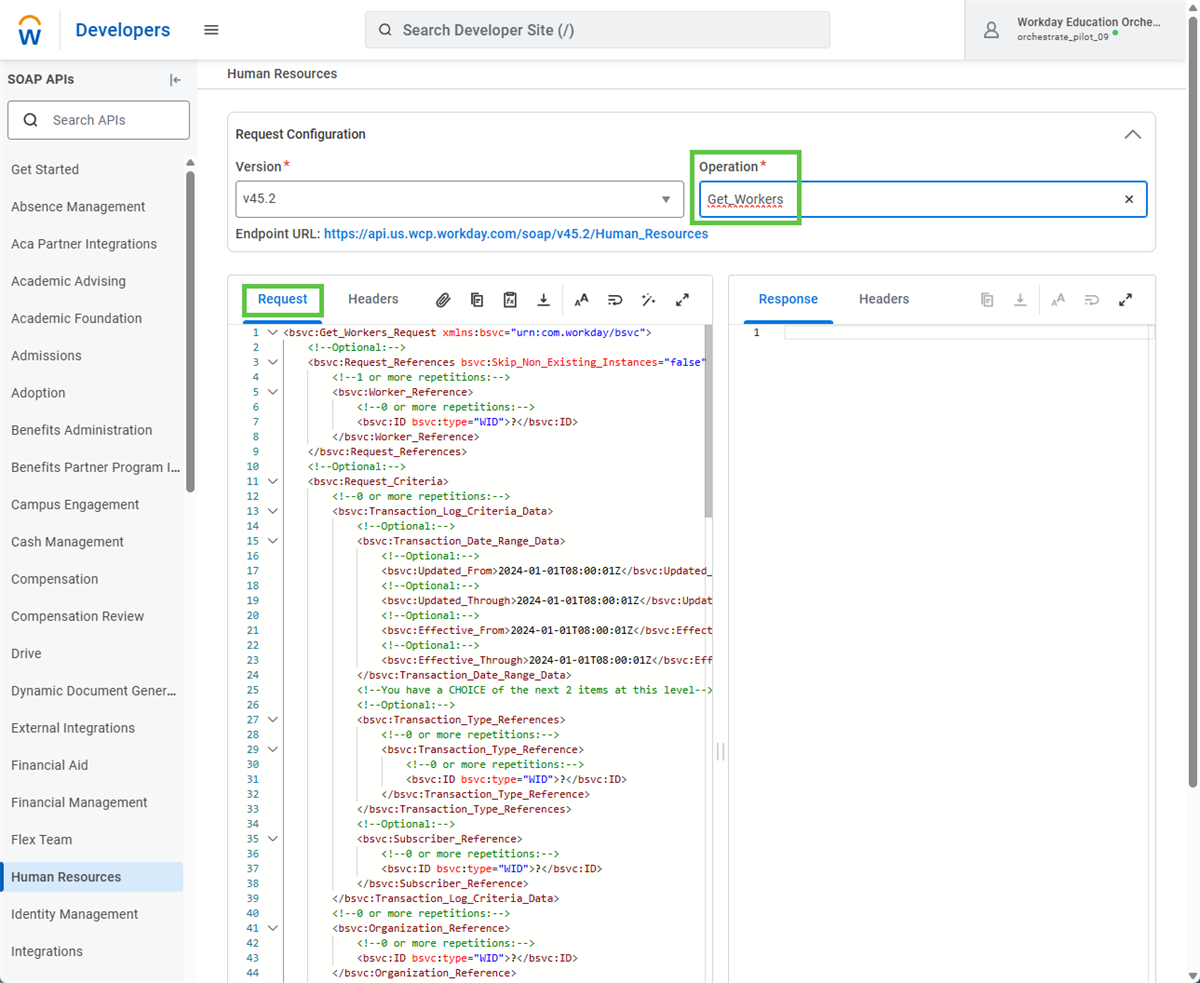Open the hamburger navigation menu
Screen dimensions: 1200x983
click(x=211, y=30)
